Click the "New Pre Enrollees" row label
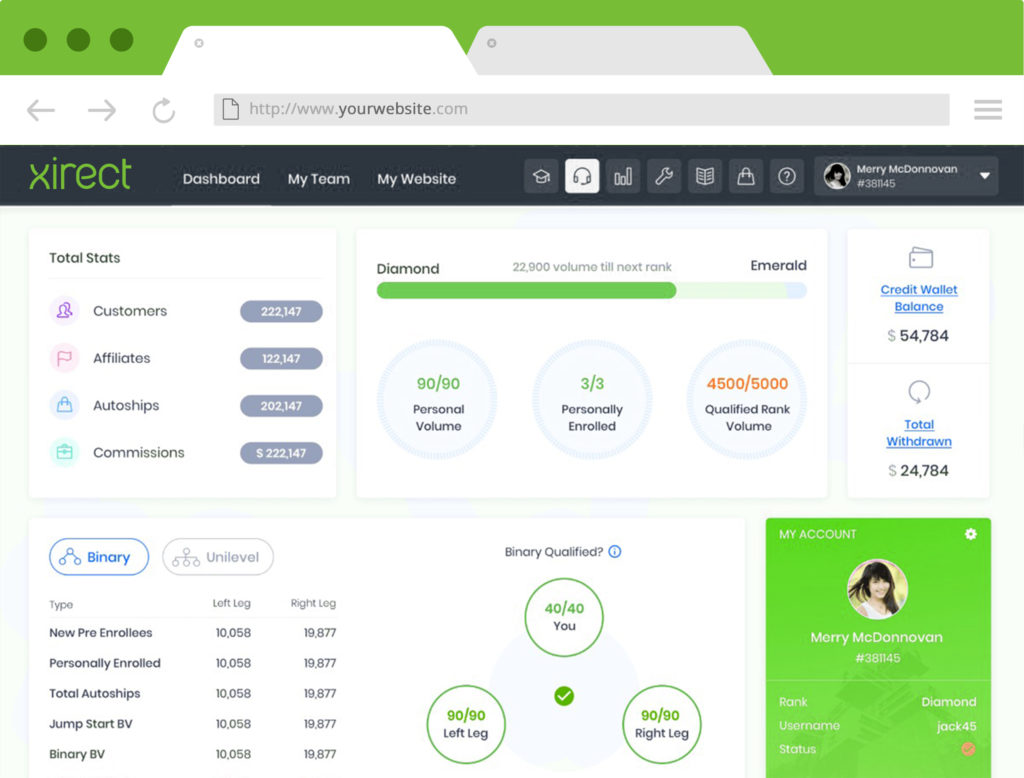 coord(101,632)
